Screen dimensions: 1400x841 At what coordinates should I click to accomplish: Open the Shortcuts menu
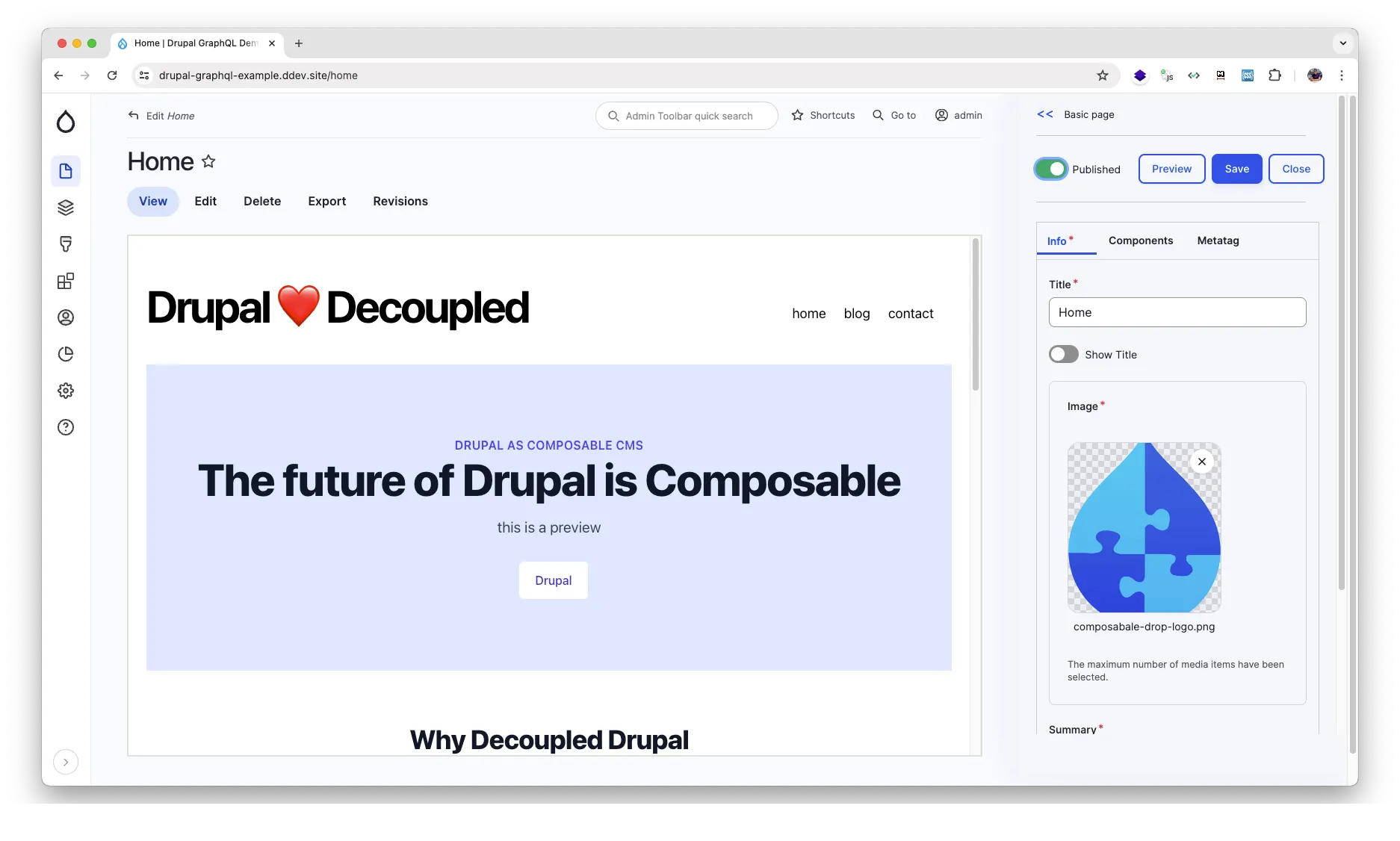point(823,115)
